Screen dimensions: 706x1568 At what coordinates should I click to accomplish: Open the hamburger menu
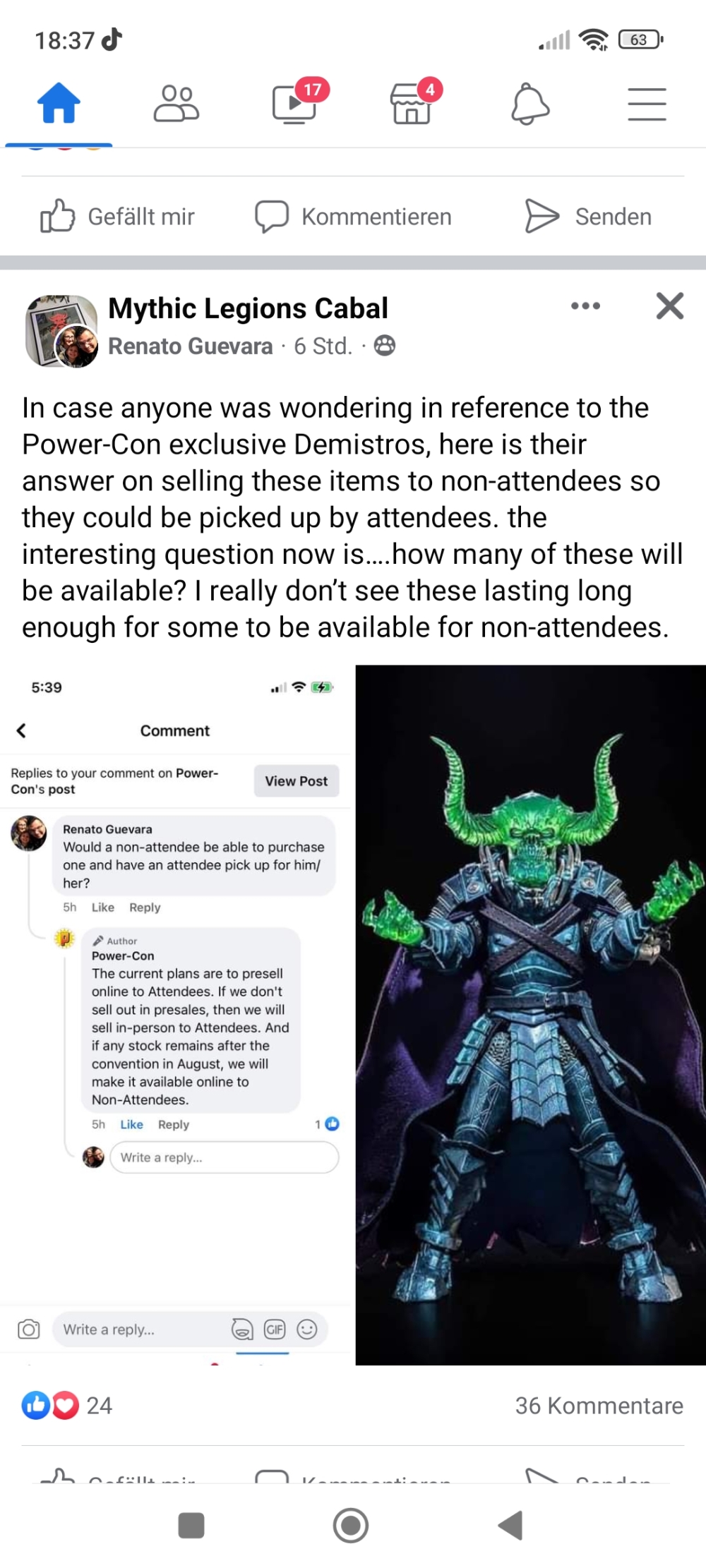coord(647,104)
